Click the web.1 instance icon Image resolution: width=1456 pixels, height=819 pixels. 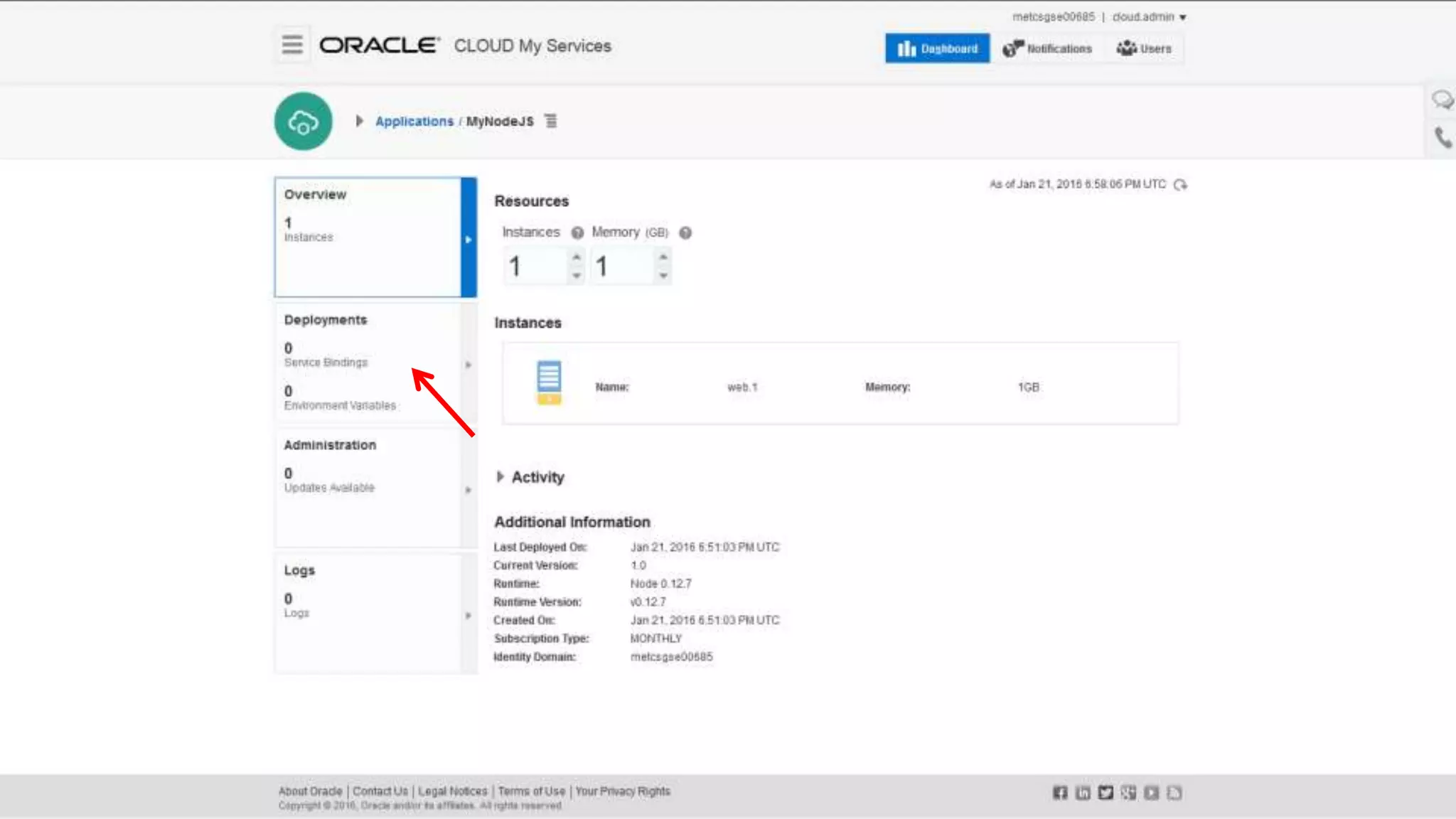tap(549, 383)
